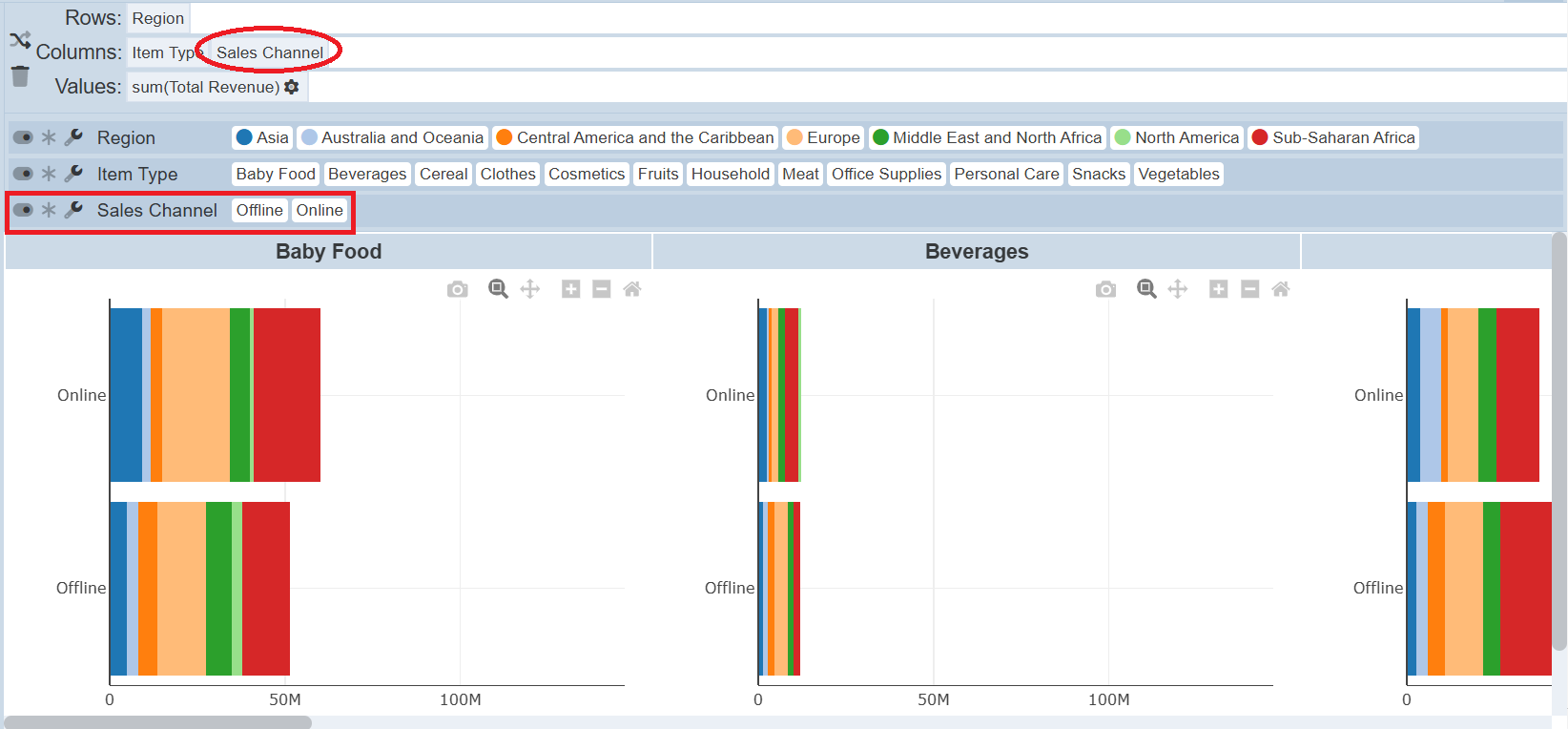Image resolution: width=1568 pixels, height=729 pixels.
Task: Open wrench options for Sales Channel filter
Action: [x=73, y=210]
